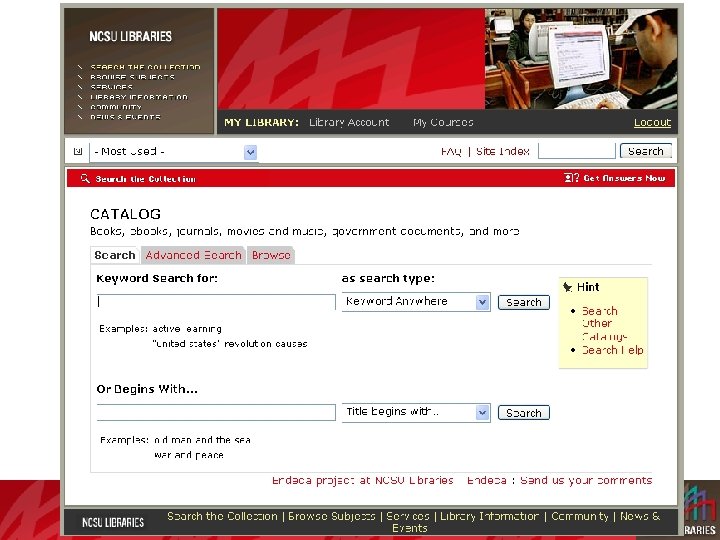This screenshot has width=720, height=540.
Task: Switch to the Advanced Search tab
Action: (x=193, y=255)
